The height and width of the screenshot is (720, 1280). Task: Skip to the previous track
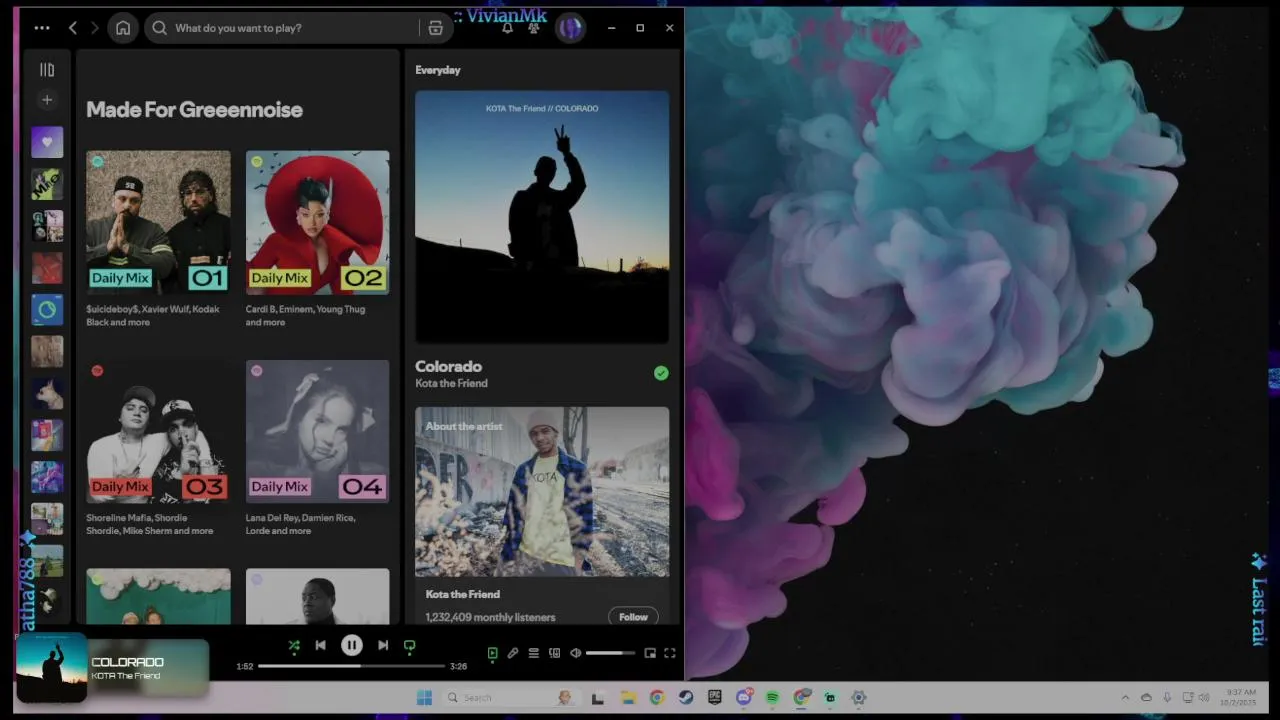[320, 646]
